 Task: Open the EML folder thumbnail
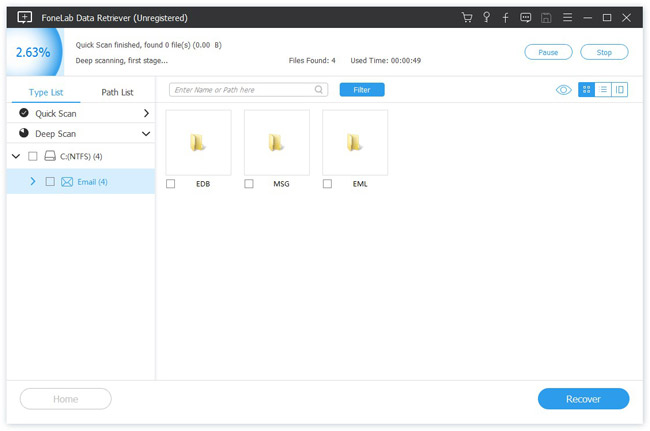click(355, 142)
